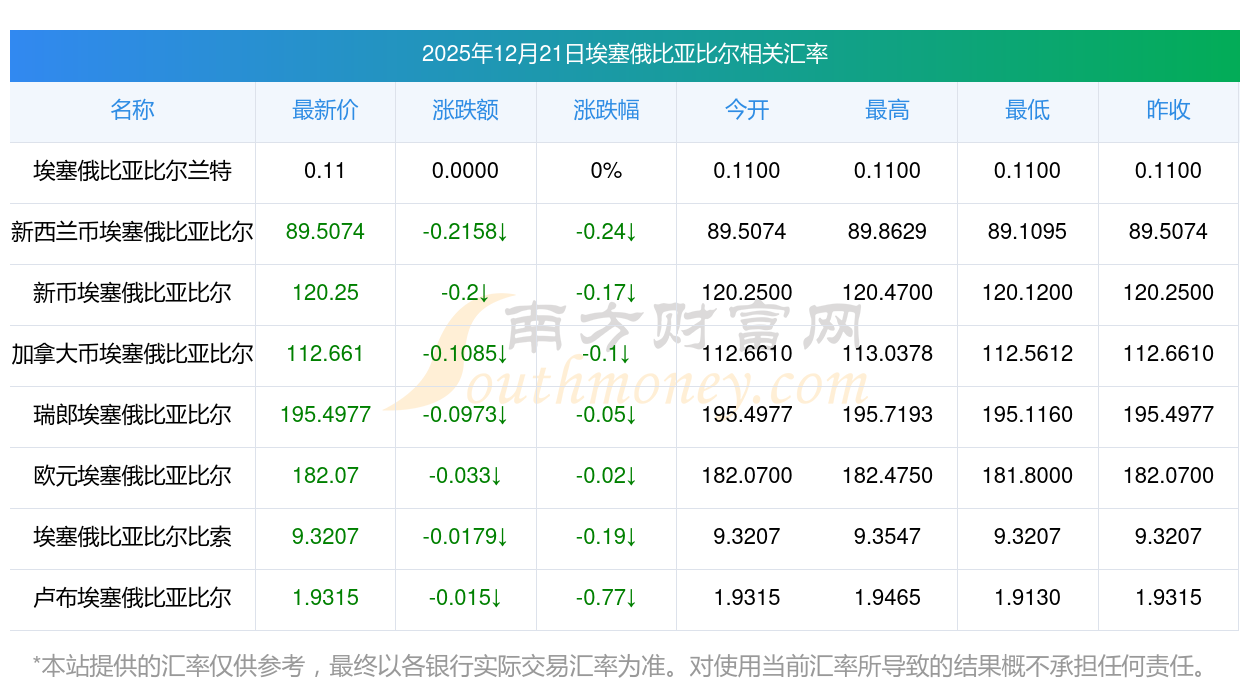Select the 涨跌幅 column header
The width and height of the screenshot is (1250, 697).
(x=606, y=110)
